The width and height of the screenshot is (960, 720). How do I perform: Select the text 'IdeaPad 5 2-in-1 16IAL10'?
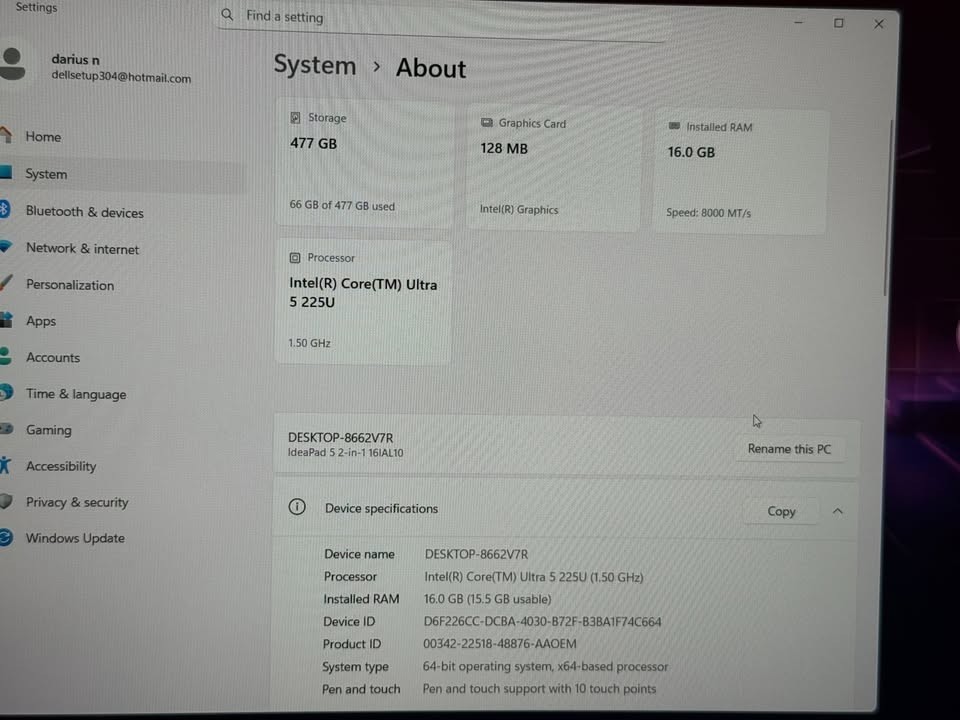tap(345, 453)
